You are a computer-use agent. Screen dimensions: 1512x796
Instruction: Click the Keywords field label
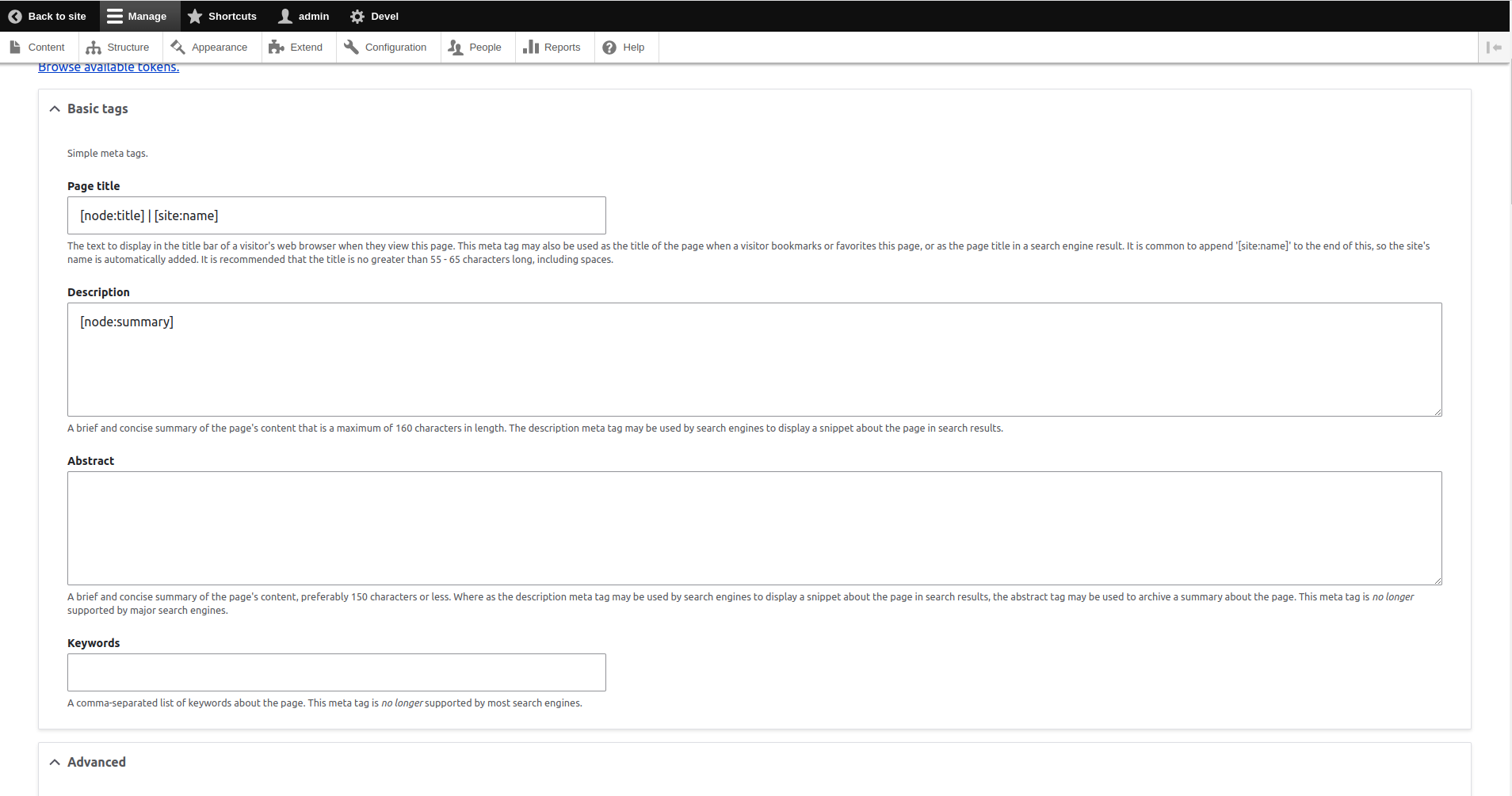[x=94, y=643]
